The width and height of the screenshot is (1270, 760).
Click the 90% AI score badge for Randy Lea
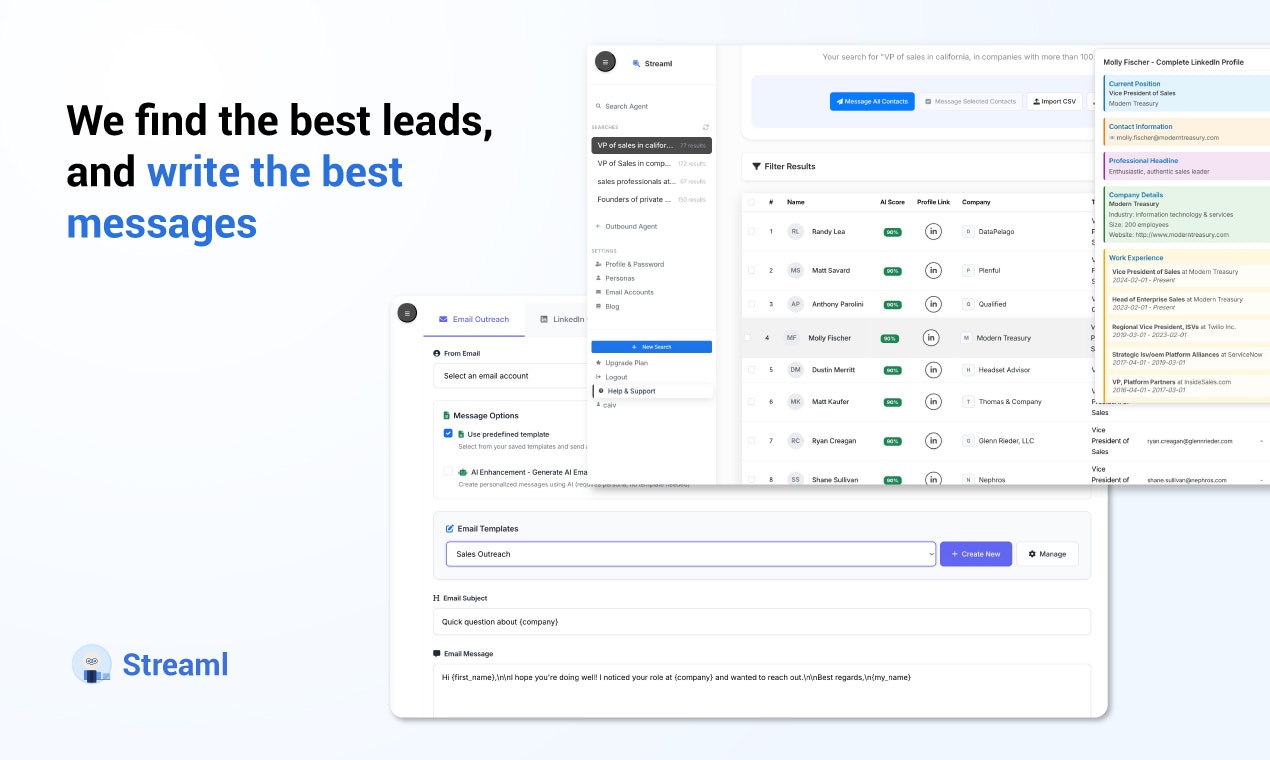click(891, 232)
